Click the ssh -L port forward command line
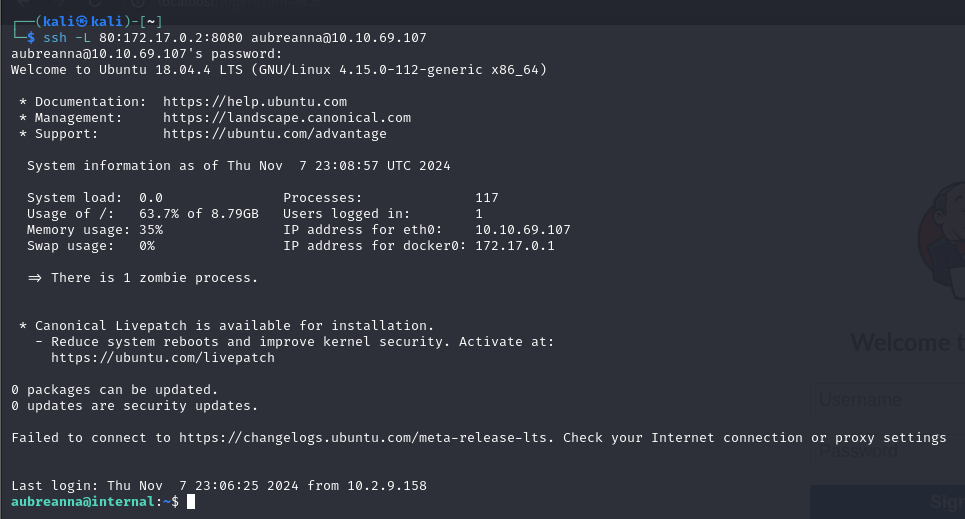Viewport: 965px width, 519px height. [230, 38]
